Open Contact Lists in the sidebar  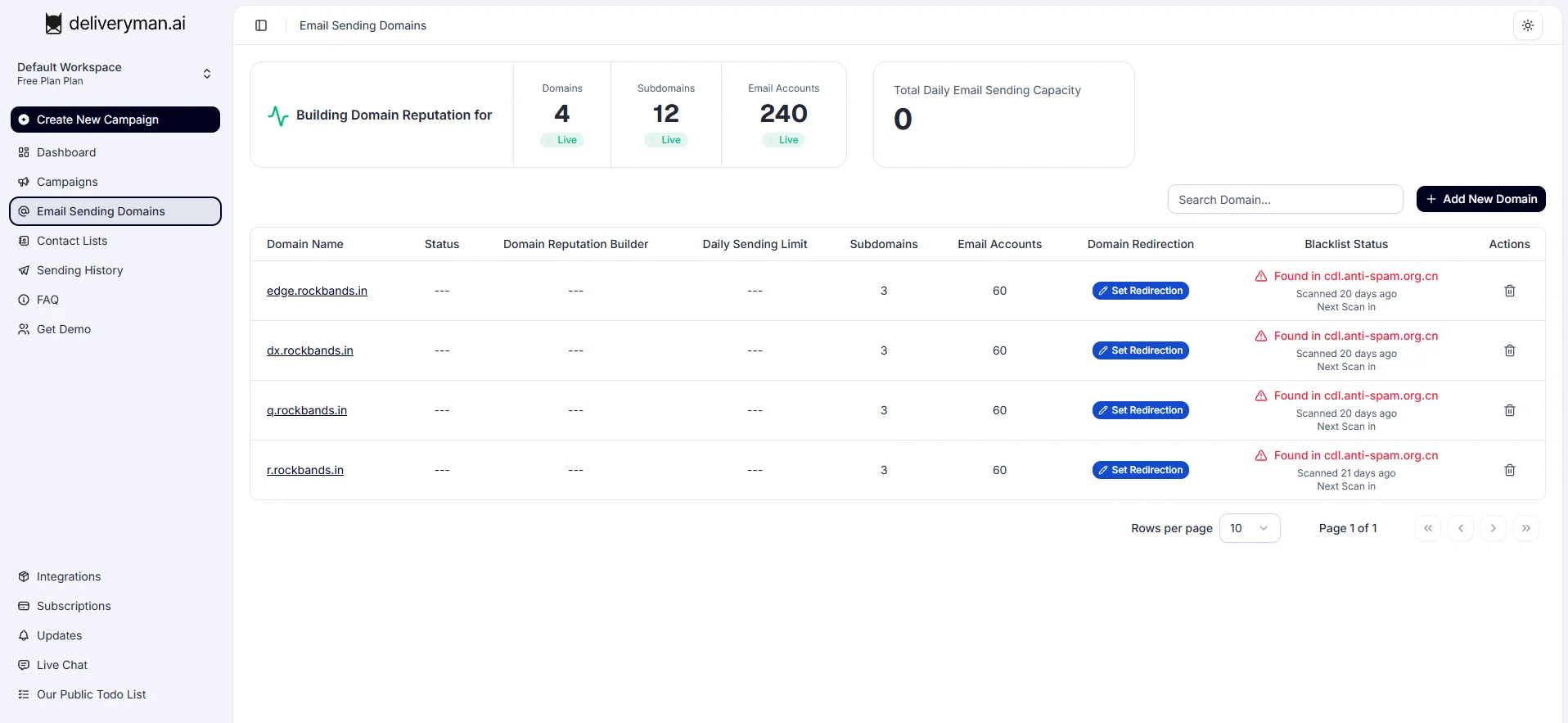pyautogui.click(x=72, y=241)
